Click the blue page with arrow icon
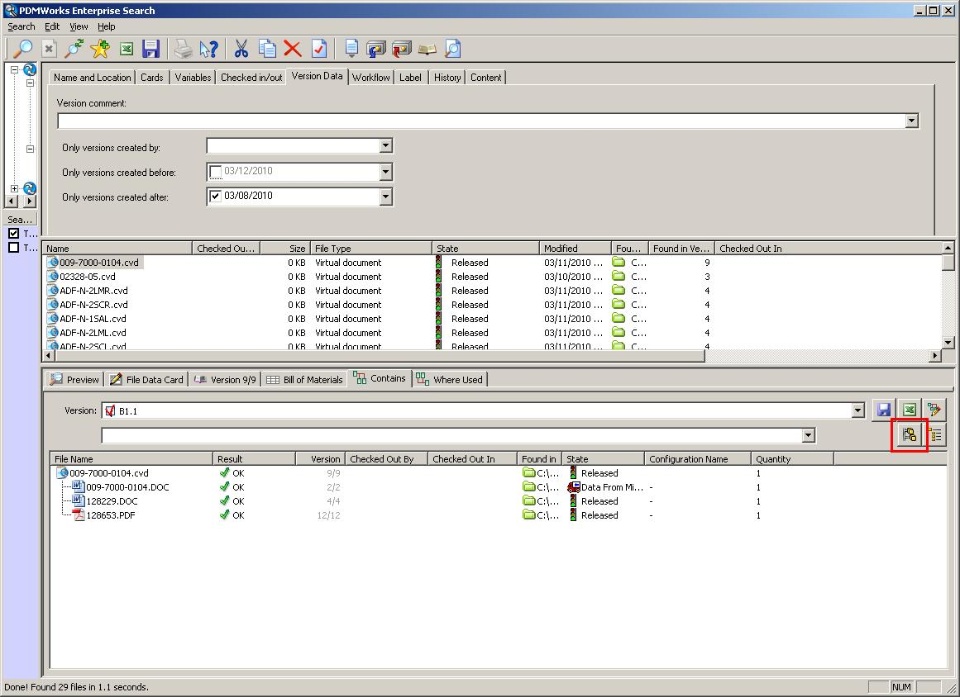 pos(351,48)
